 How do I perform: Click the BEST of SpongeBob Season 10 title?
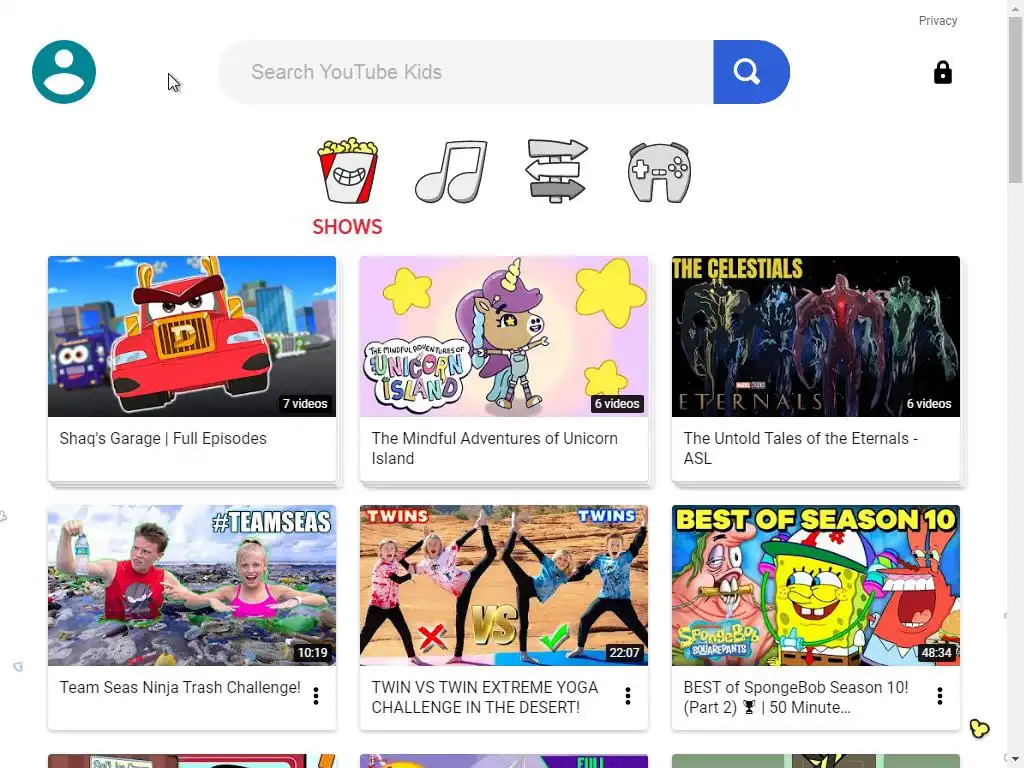coord(796,697)
